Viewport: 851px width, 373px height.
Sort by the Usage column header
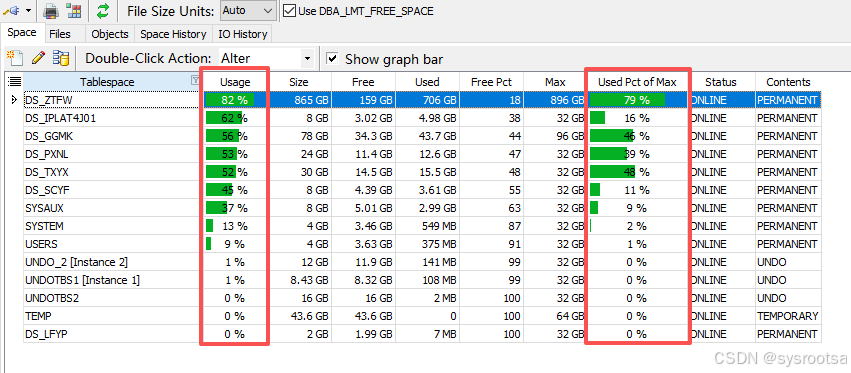(235, 82)
